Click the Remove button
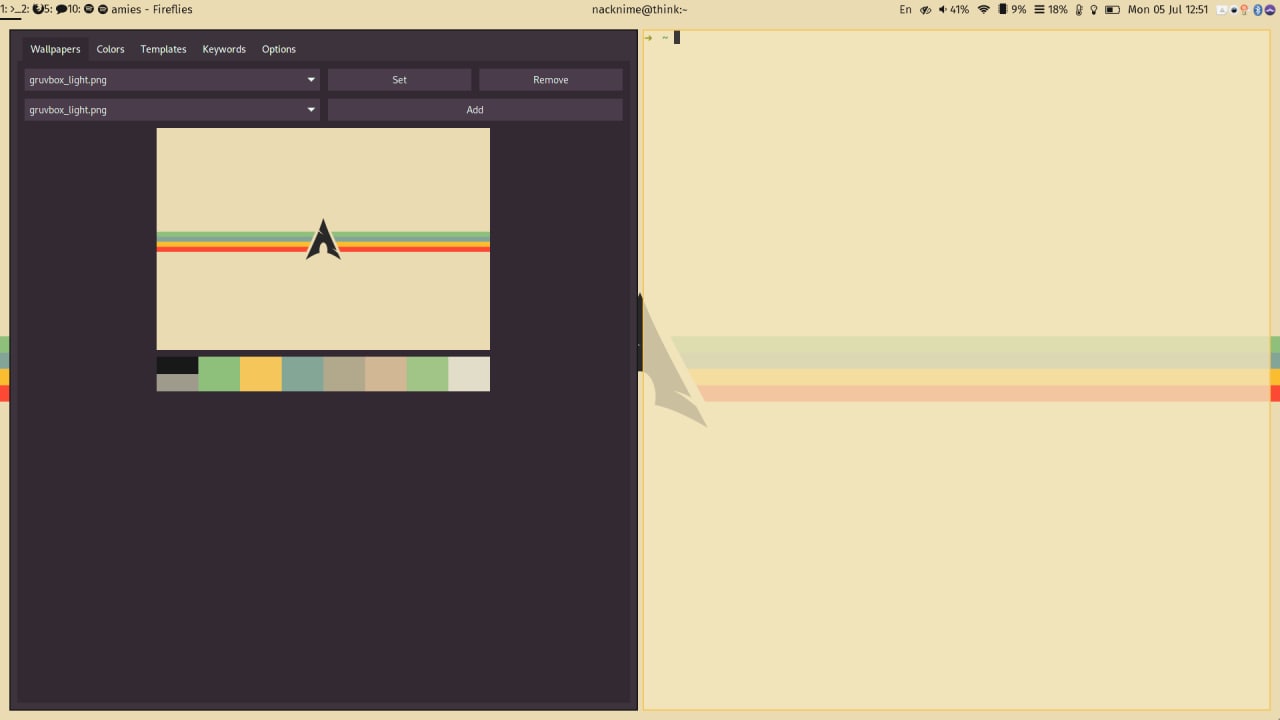 [x=550, y=80]
